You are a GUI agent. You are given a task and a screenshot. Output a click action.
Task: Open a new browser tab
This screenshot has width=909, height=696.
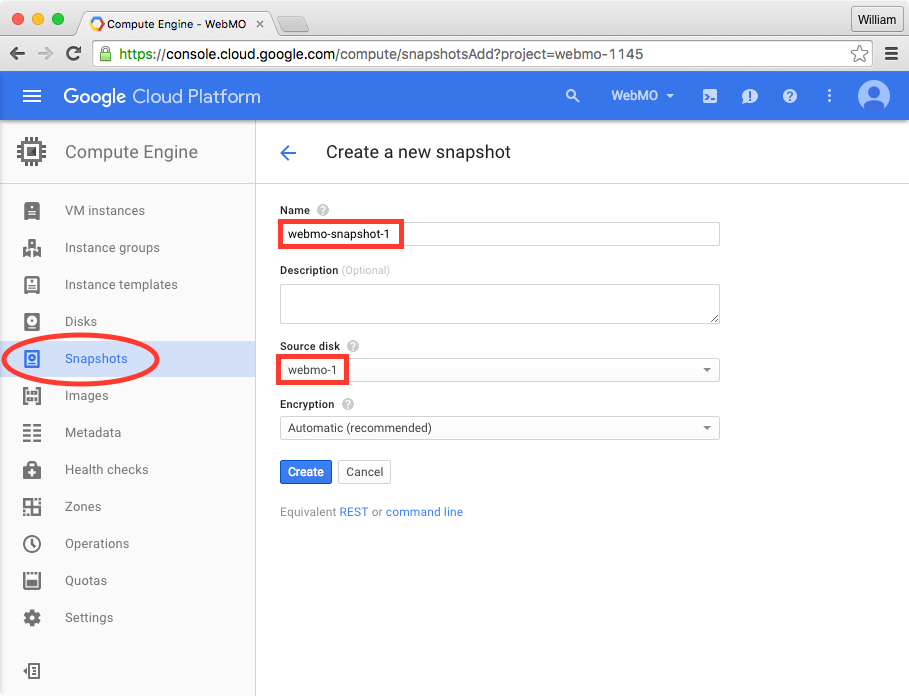(293, 24)
